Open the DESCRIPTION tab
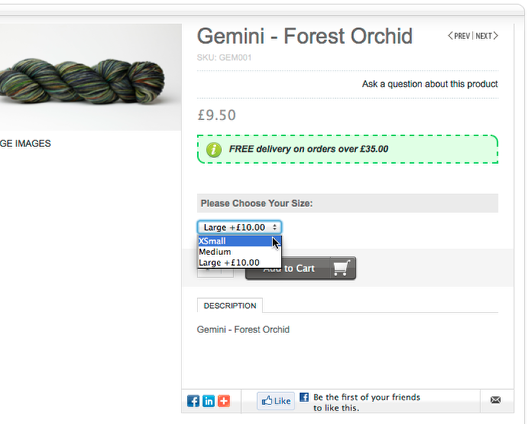This screenshot has width=532, height=424. 230,306
